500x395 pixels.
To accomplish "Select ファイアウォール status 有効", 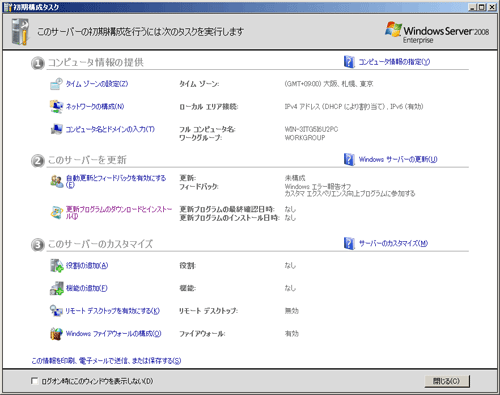I will [x=292, y=334].
